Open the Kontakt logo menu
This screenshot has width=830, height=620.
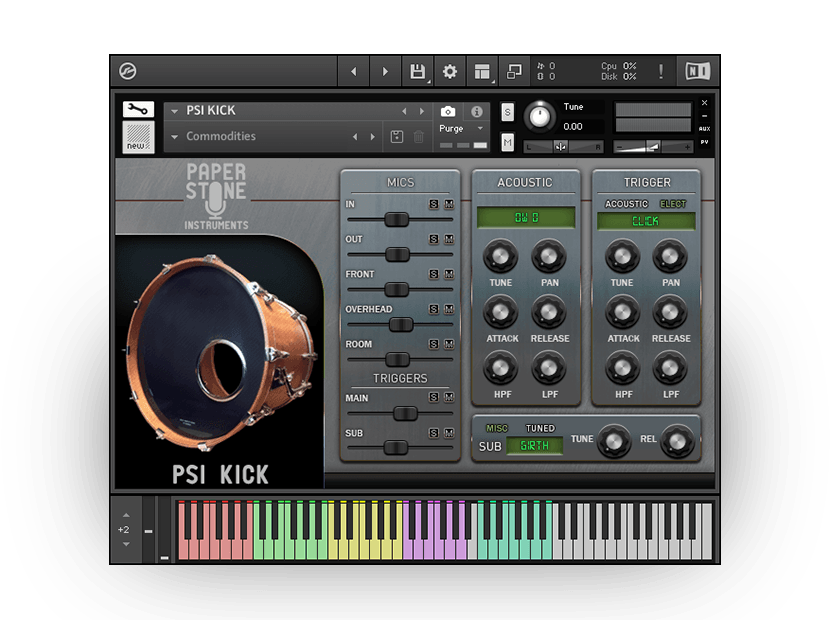(x=128, y=71)
